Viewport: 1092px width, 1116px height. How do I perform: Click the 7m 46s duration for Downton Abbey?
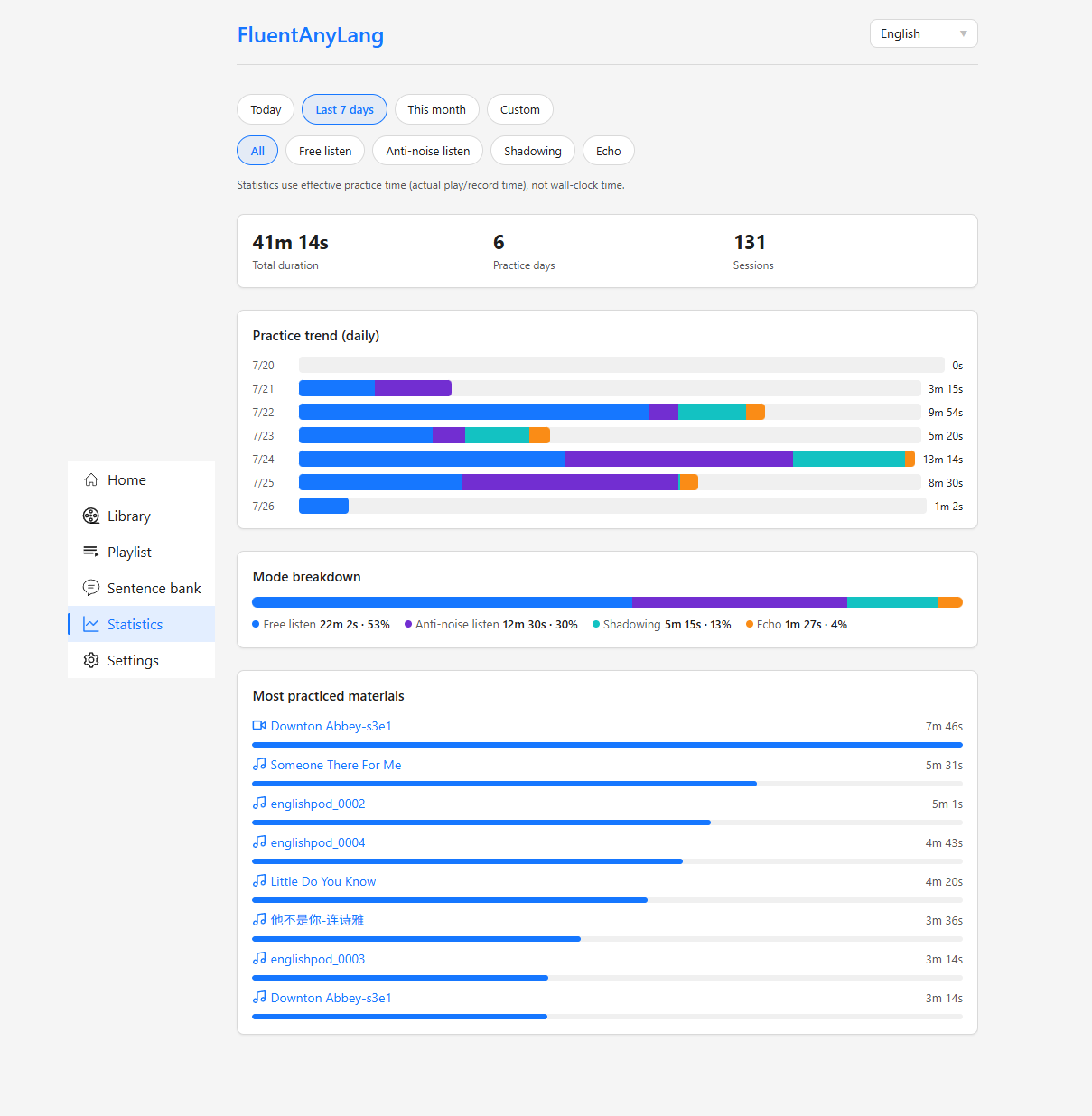pos(944,726)
